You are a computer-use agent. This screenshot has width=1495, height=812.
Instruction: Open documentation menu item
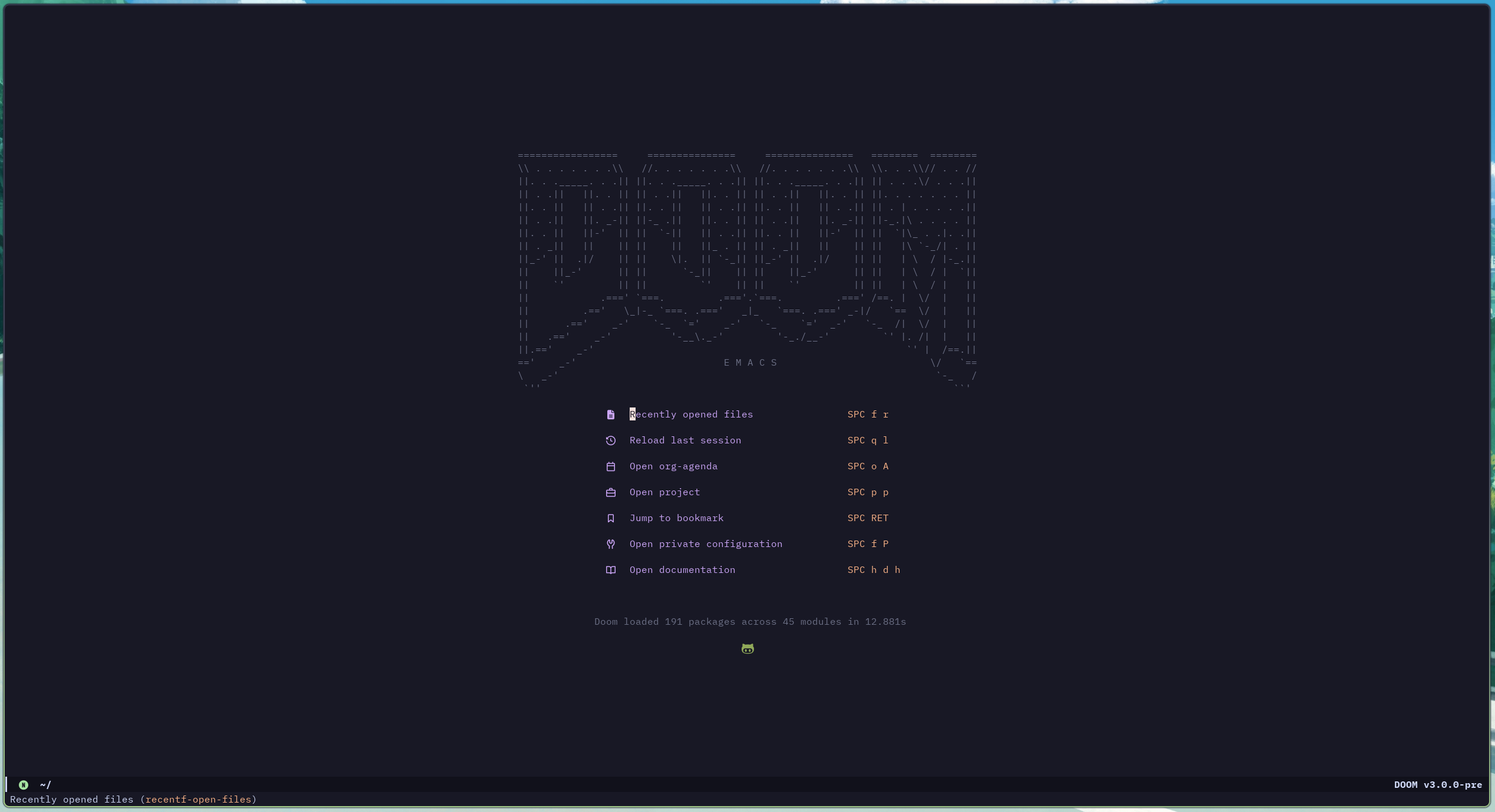pyautogui.click(x=682, y=570)
